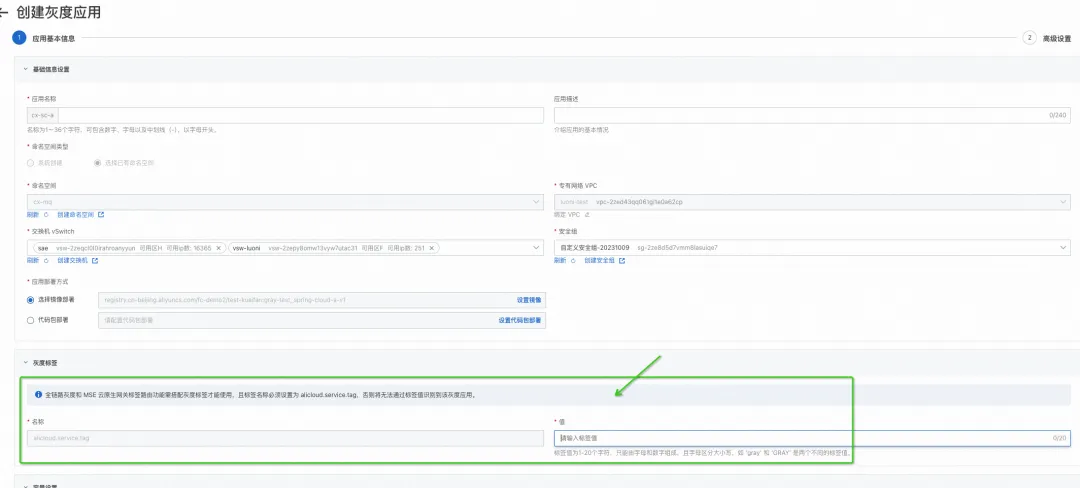Viewport: 1080px width, 488px height.
Task: Click the edit icon next to 绑定 VPC
Action: [588, 215]
